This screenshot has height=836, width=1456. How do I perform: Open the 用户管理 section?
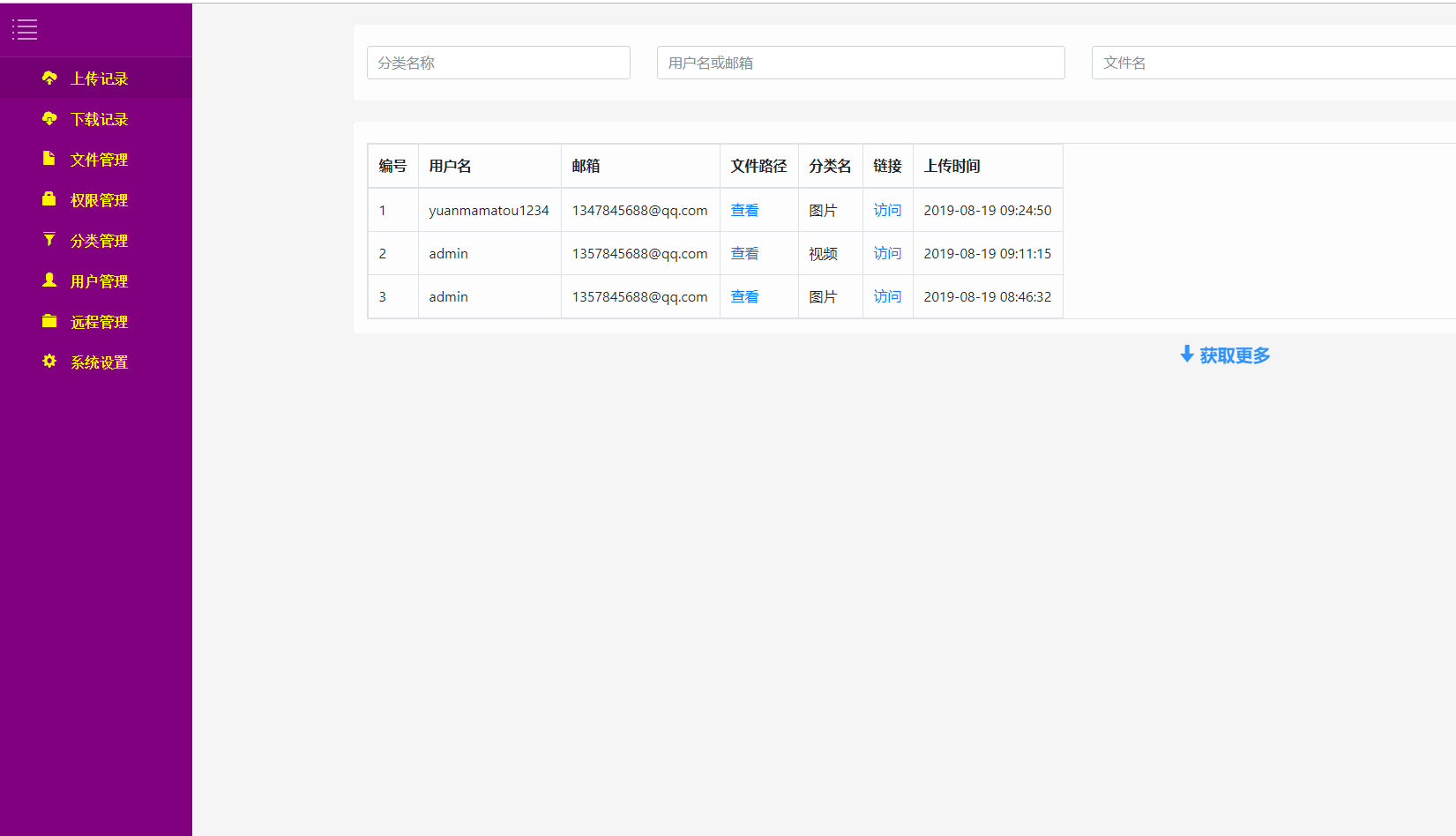point(99,280)
